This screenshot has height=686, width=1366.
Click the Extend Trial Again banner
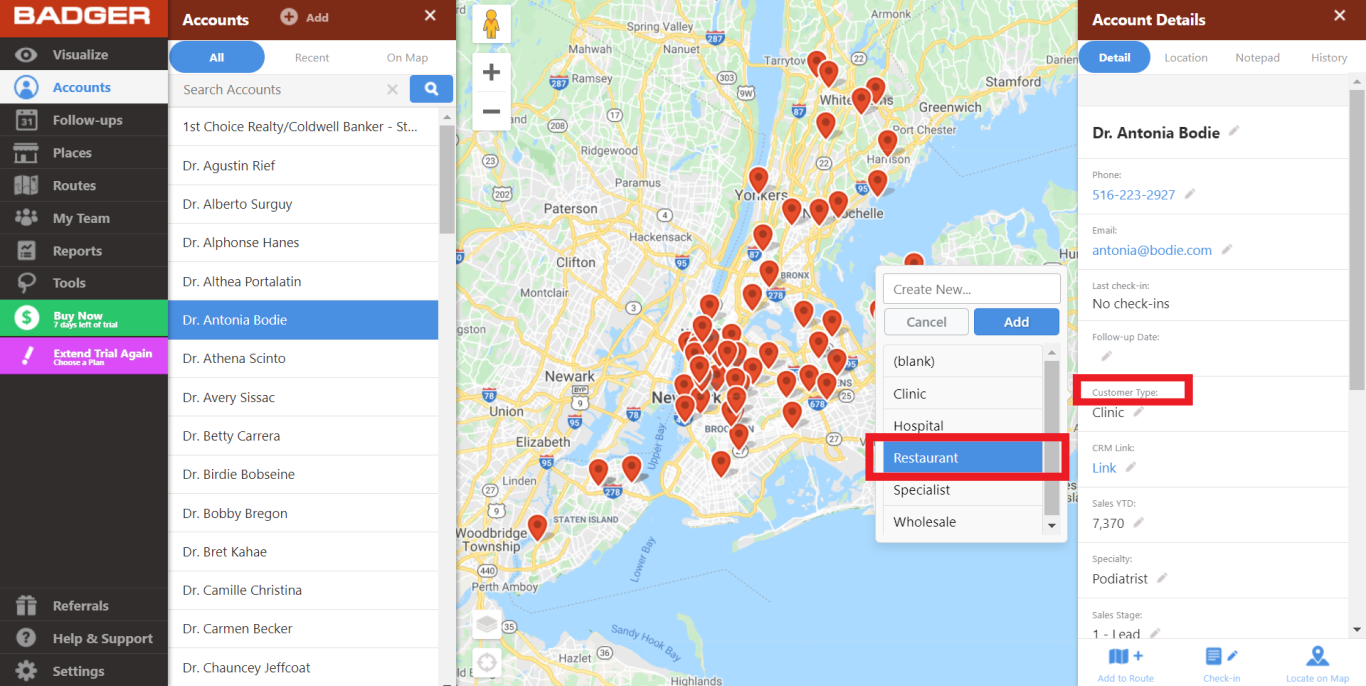click(x=84, y=356)
